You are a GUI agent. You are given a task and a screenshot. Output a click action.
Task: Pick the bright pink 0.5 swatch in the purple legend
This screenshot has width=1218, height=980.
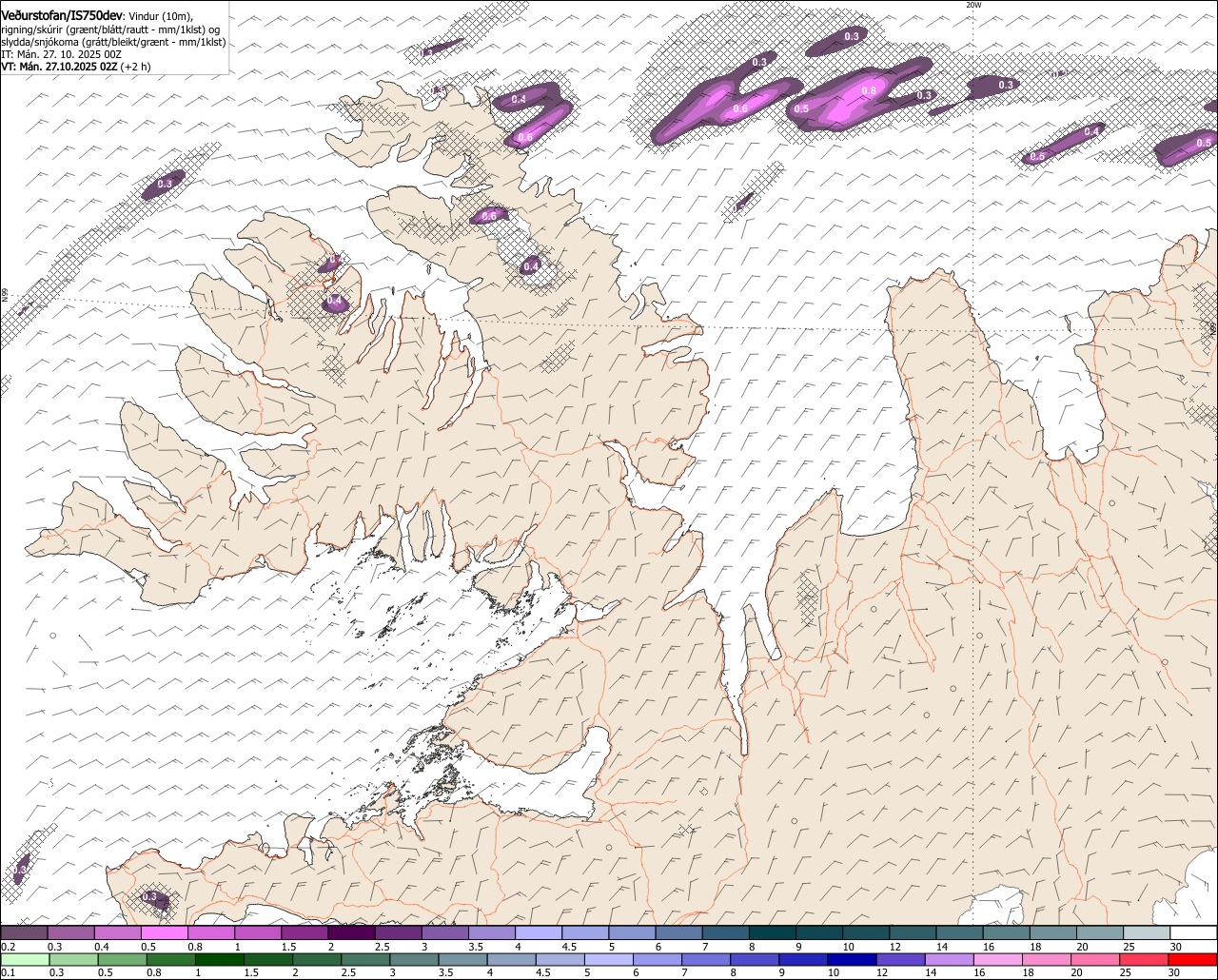click(164, 932)
